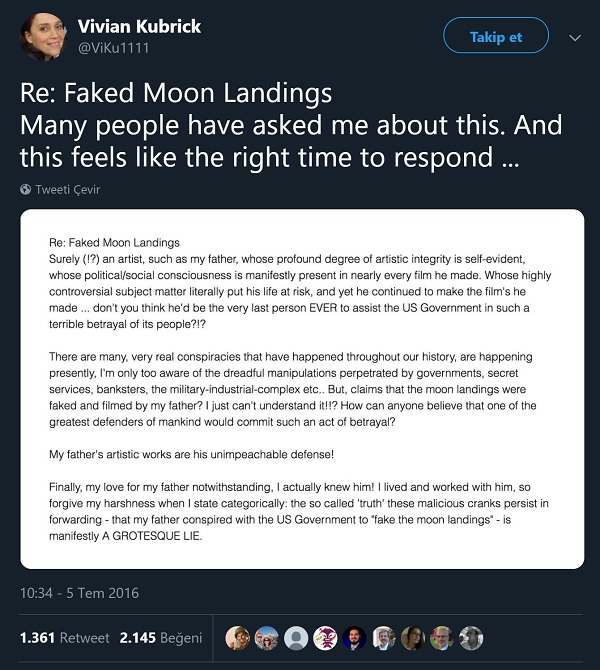
Task: Open the embedded Faked Moon Landings text image
Action: [x=302, y=388]
